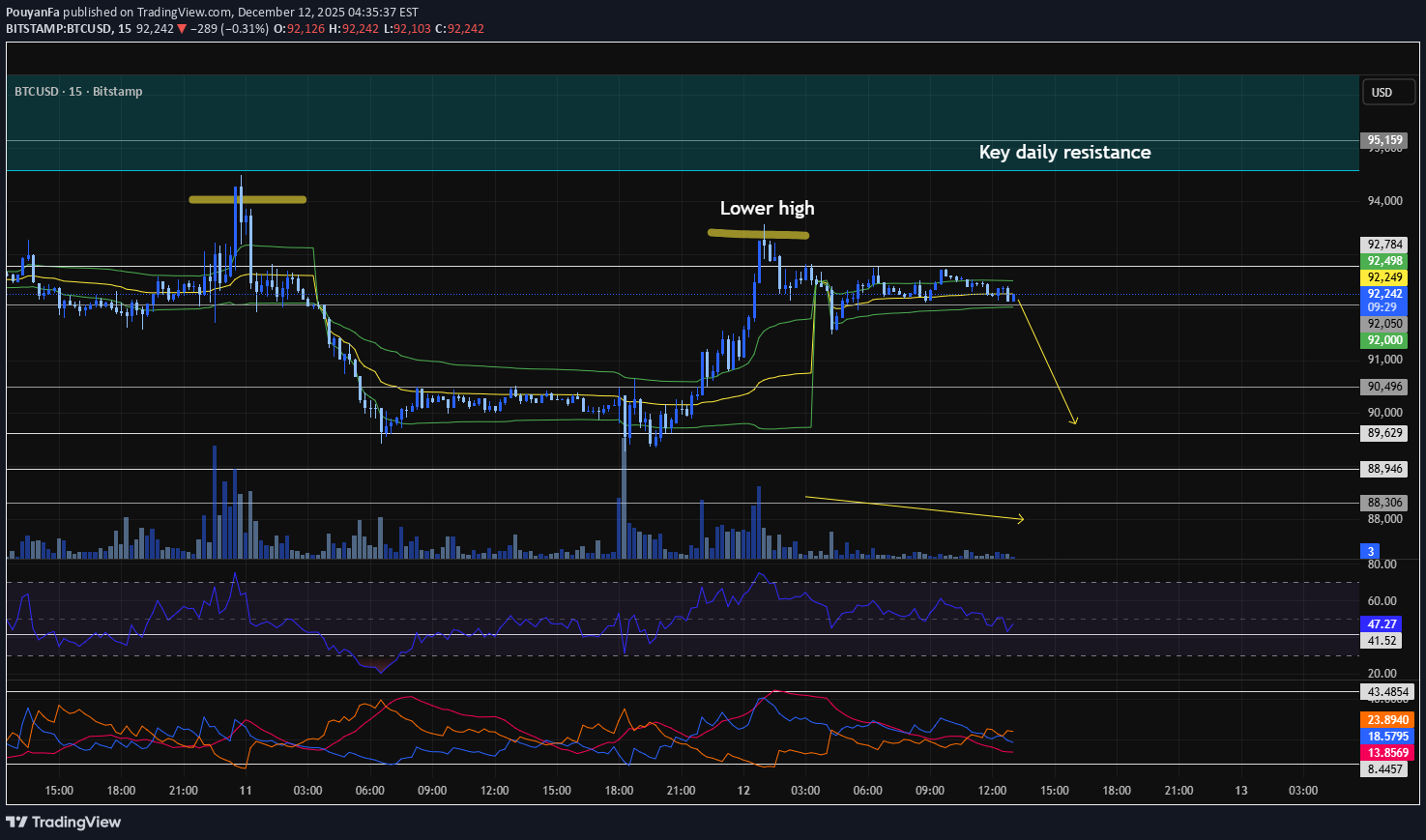This screenshot has height=840, width=1426.
Task: Click the blue volume value badge showing 3
Action: click(1370, 551)
